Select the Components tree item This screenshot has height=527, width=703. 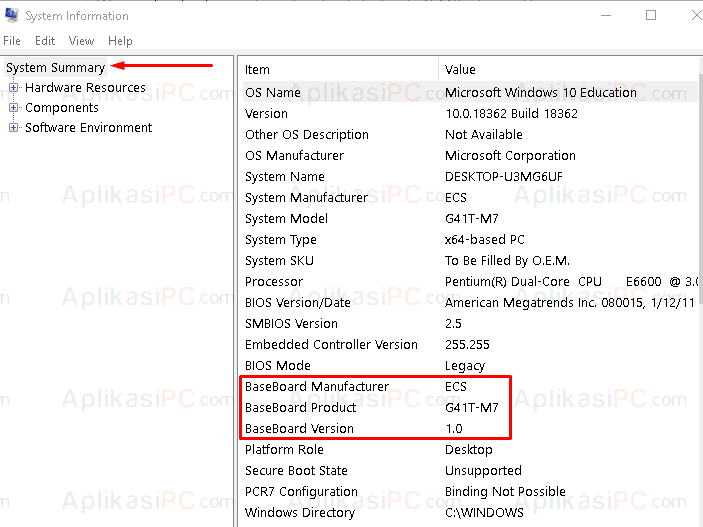(62, 108)
